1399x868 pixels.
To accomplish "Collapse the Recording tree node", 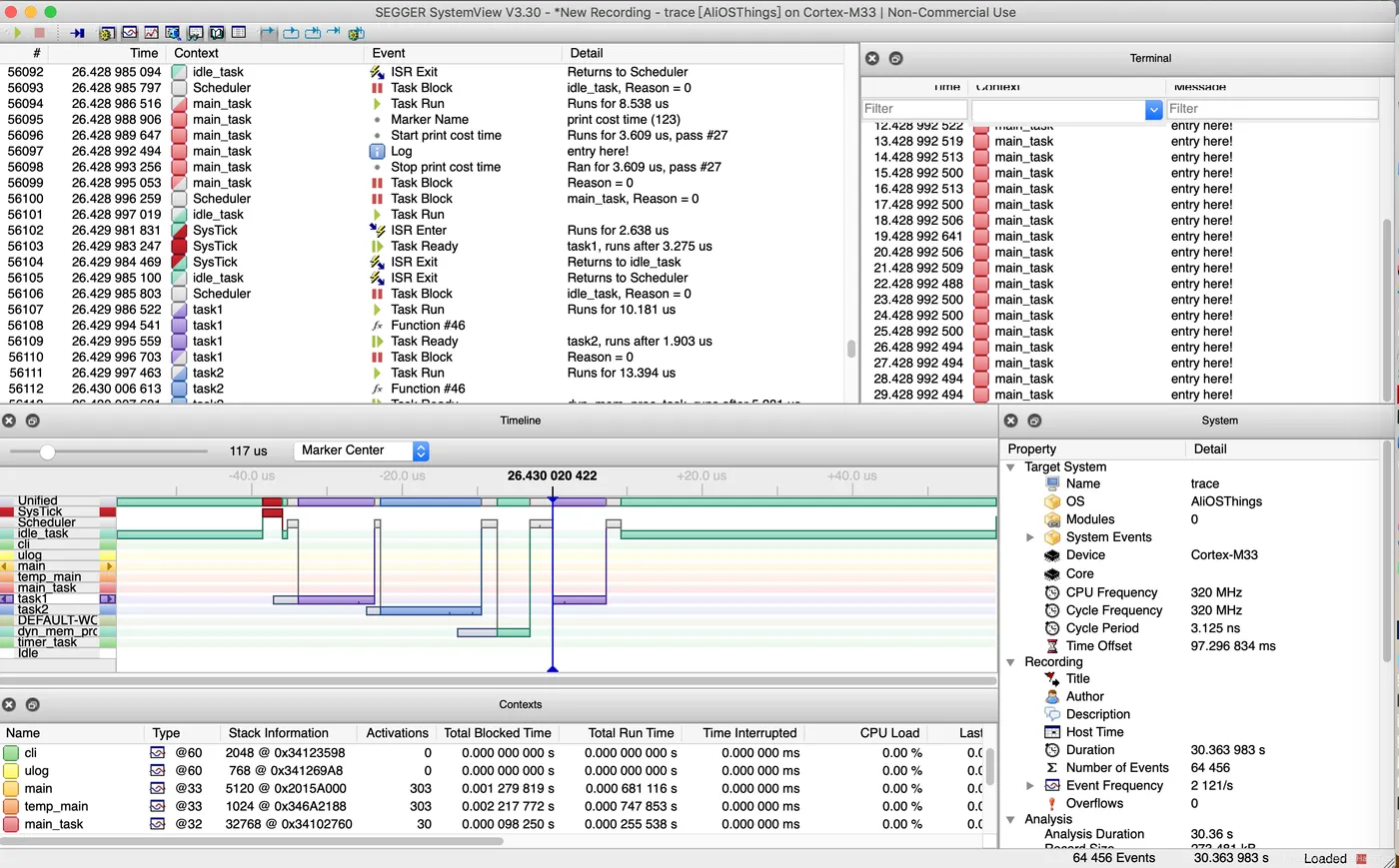I will (1010, 662).
